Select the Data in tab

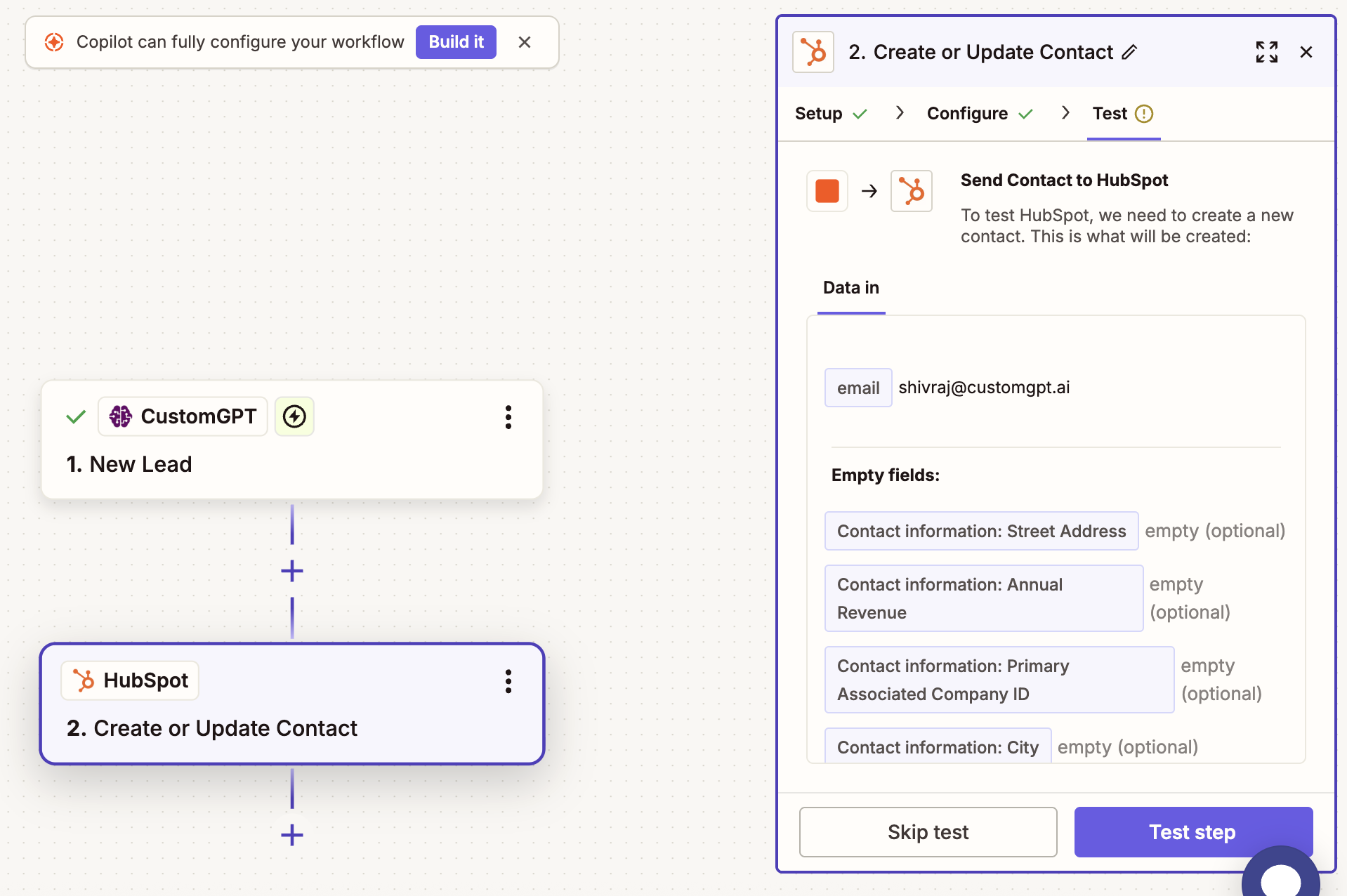[851, 288]
